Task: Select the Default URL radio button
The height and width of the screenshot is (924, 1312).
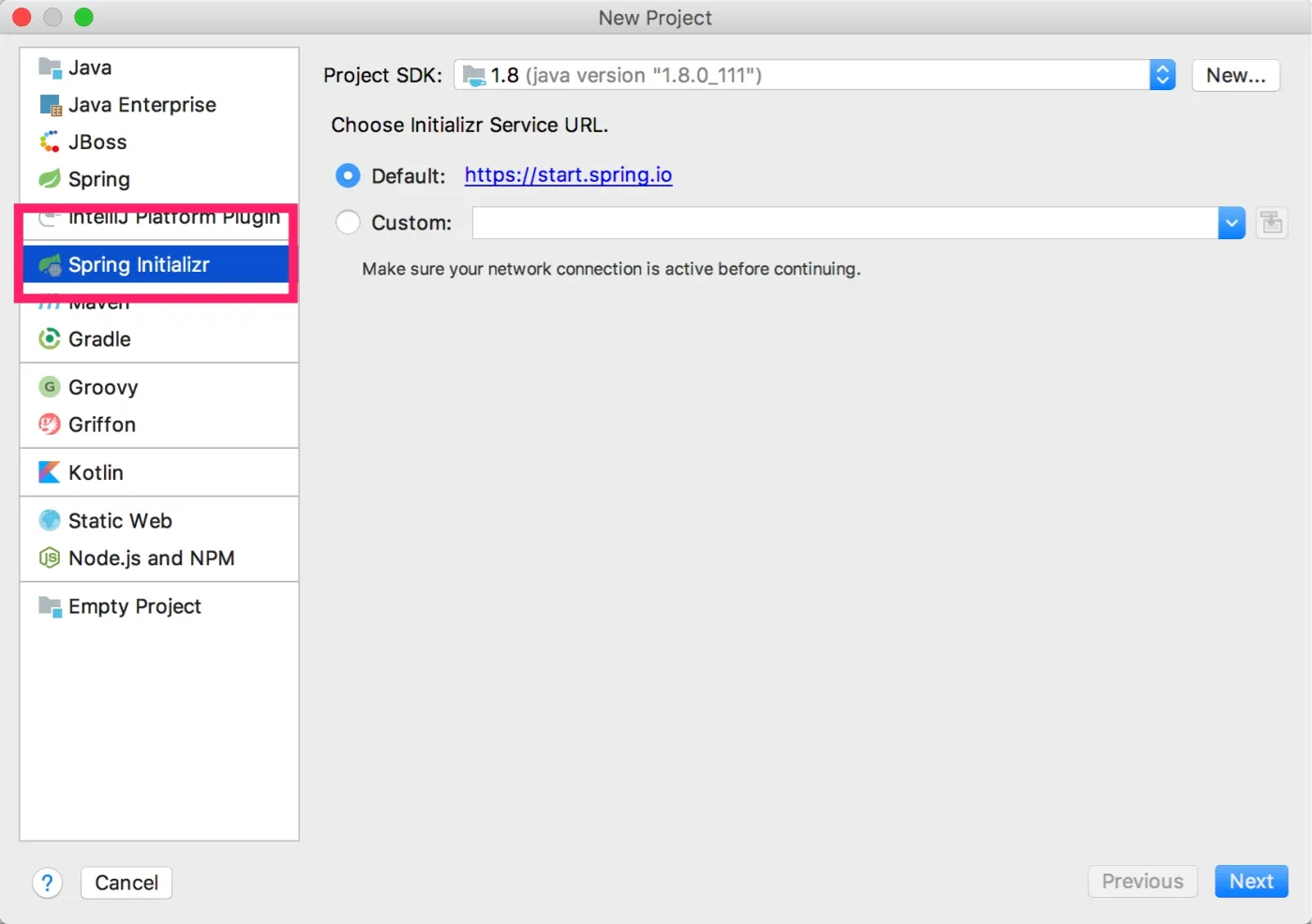Action: [348, 175]
